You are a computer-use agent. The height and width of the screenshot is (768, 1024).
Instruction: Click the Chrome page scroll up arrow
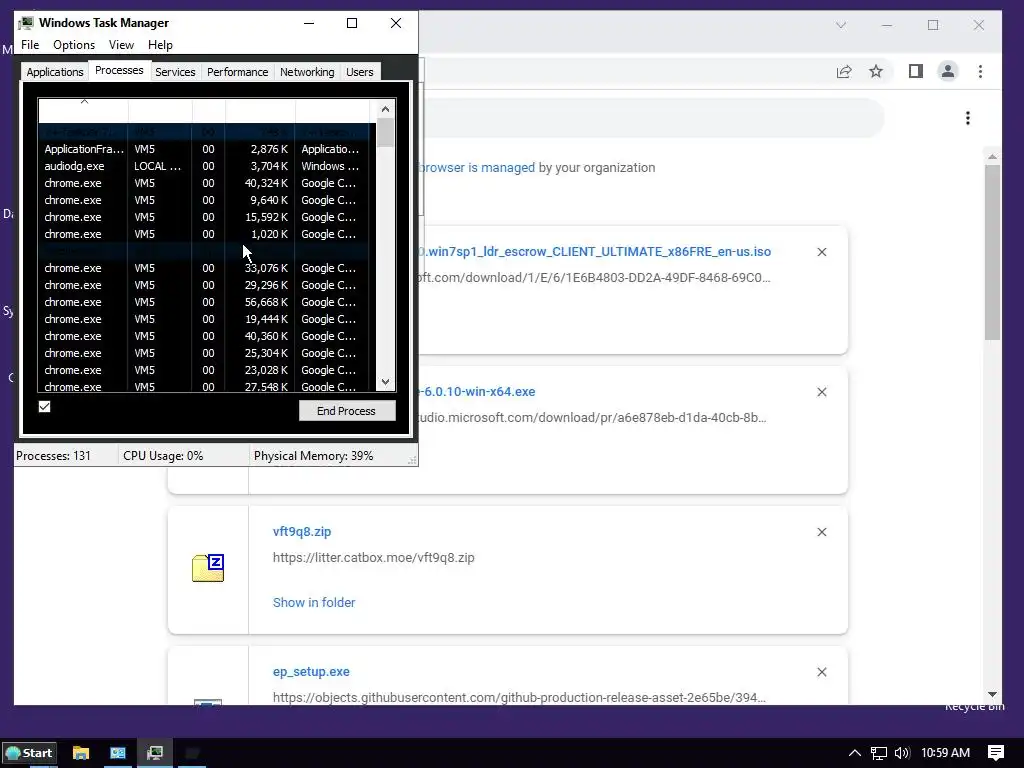[992, 157]
